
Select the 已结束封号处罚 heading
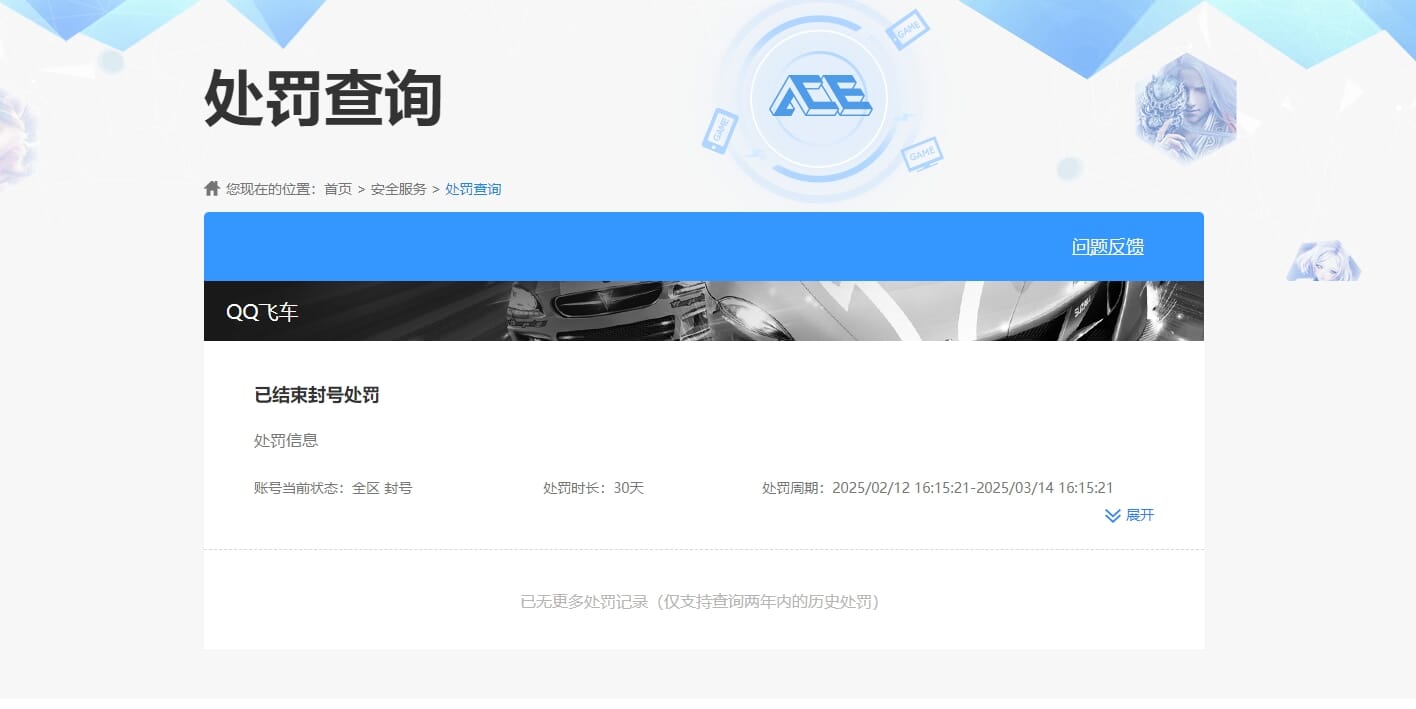(x=317, y=395)
